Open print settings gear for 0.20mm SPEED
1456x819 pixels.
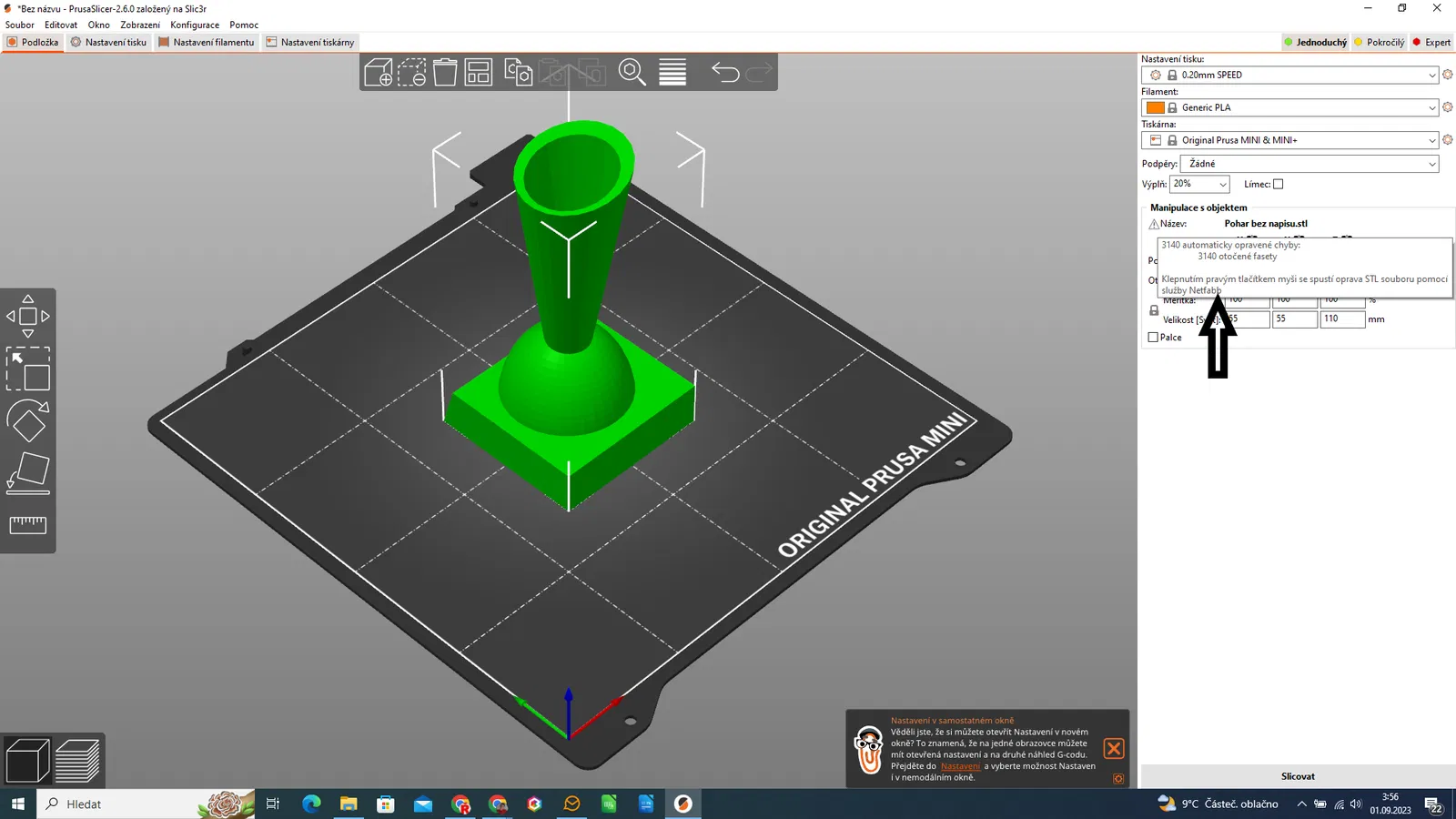(x=1448, y=75)
